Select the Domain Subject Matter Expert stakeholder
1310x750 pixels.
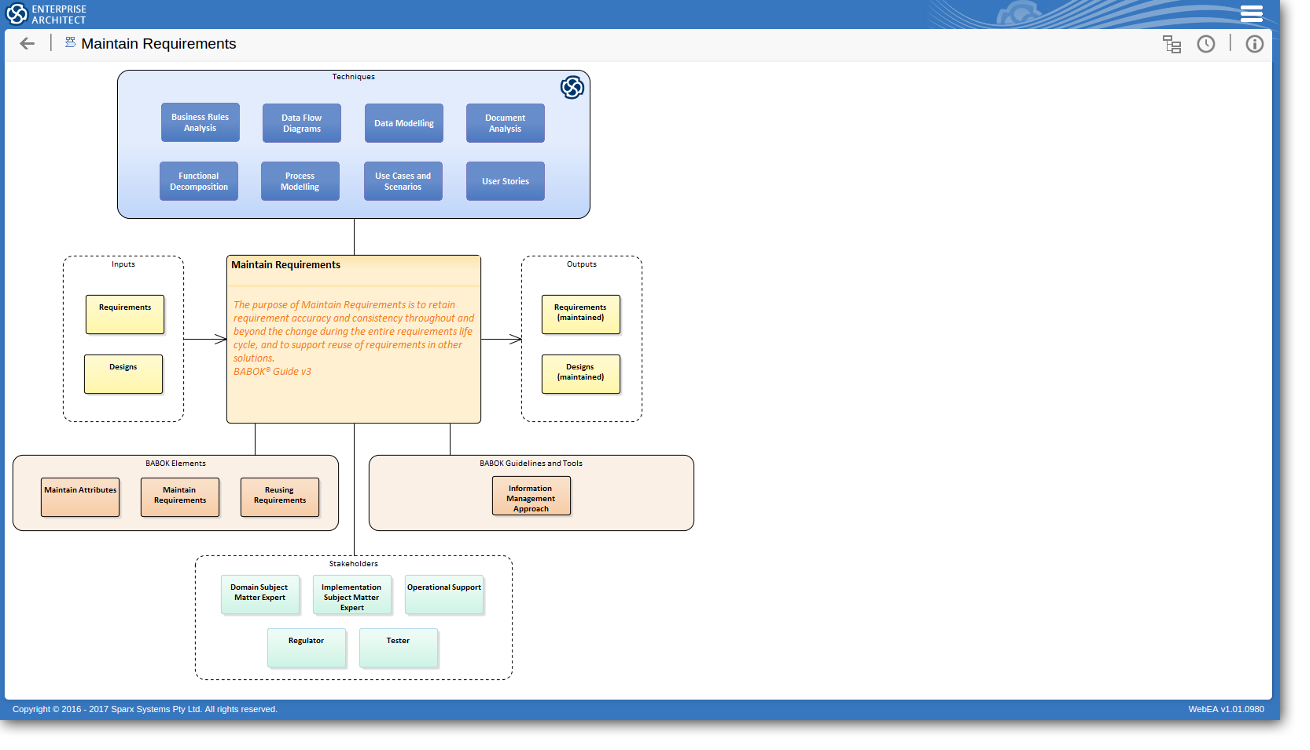click(260, 594)
